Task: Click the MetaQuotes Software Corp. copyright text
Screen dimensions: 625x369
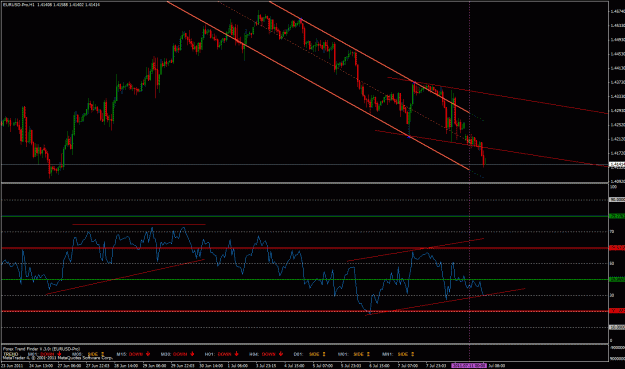Action: tap(58, 357)
